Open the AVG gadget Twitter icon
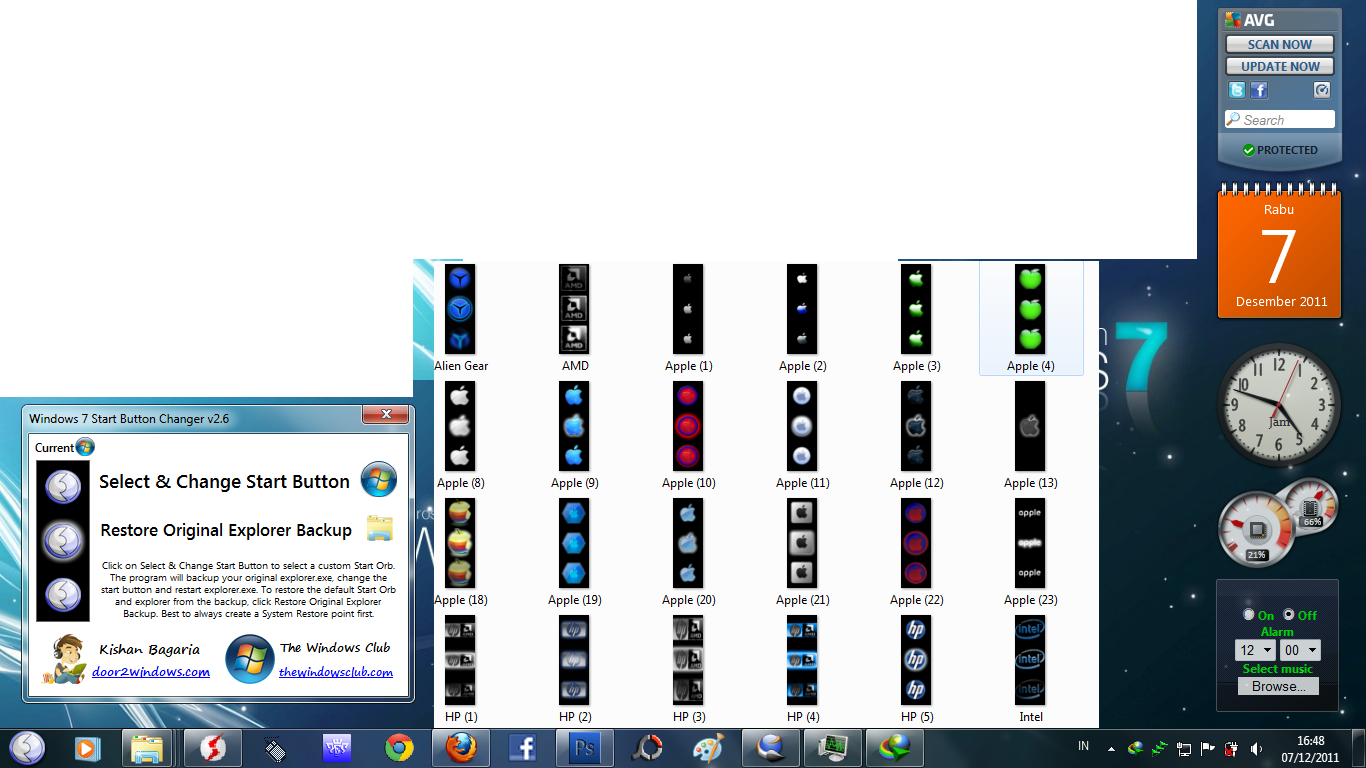 click(x=1237, y=90)
